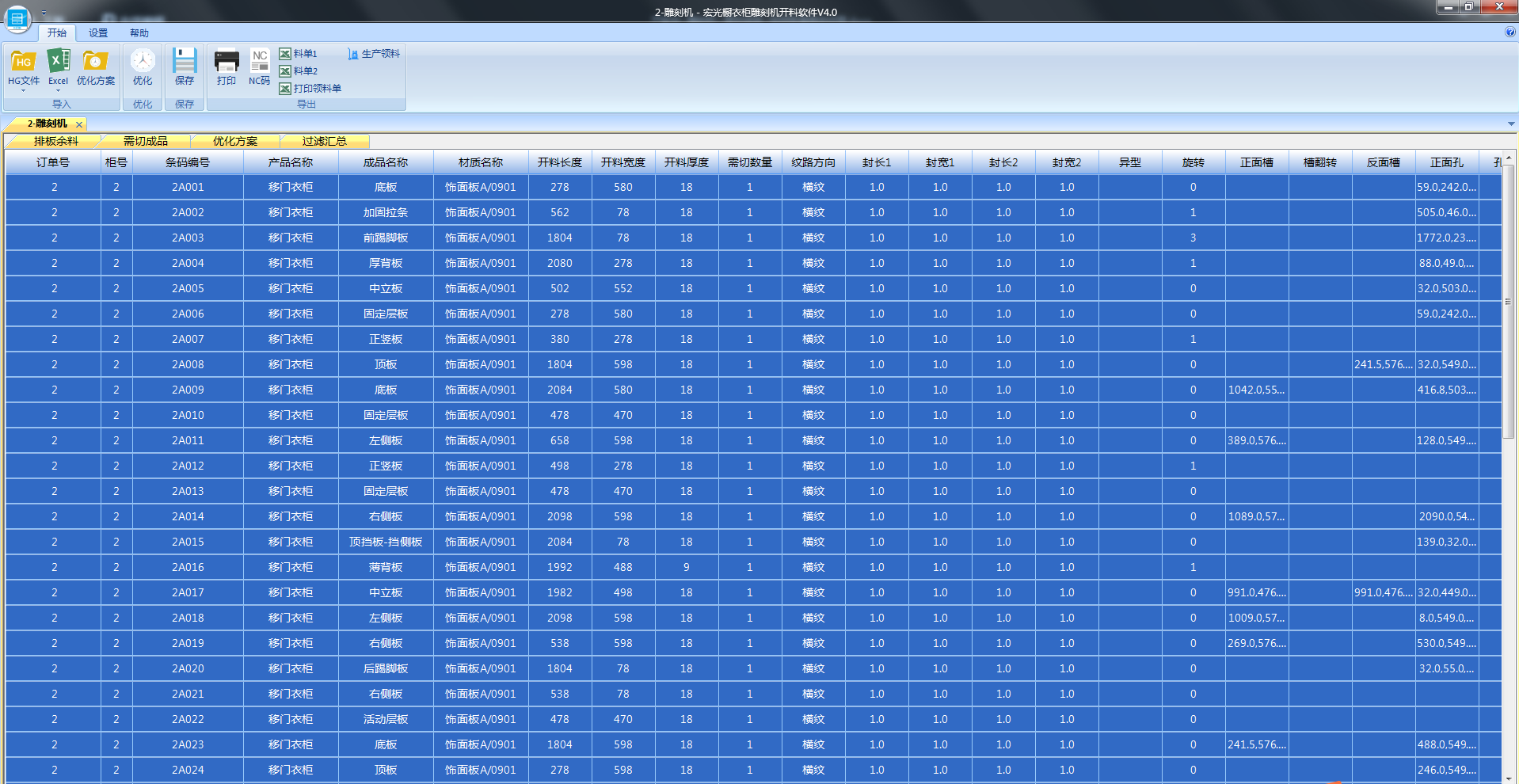The width and height of the screenshot is (1519, 784).
Task: Activate the 2-雕刻机 document tab
Action: coord(47,124)
